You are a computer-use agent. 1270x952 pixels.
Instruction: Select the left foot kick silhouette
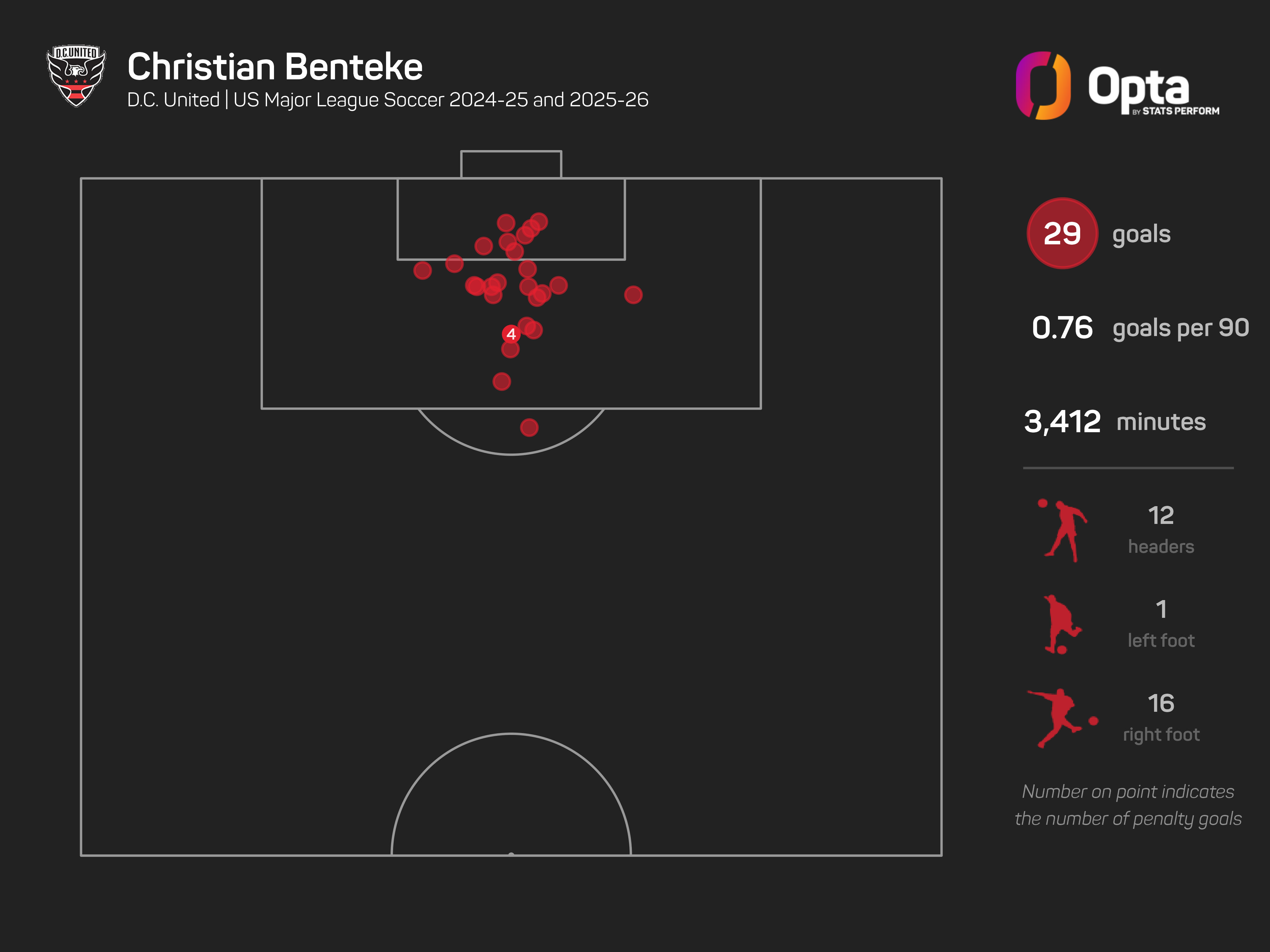point(1061,624)
